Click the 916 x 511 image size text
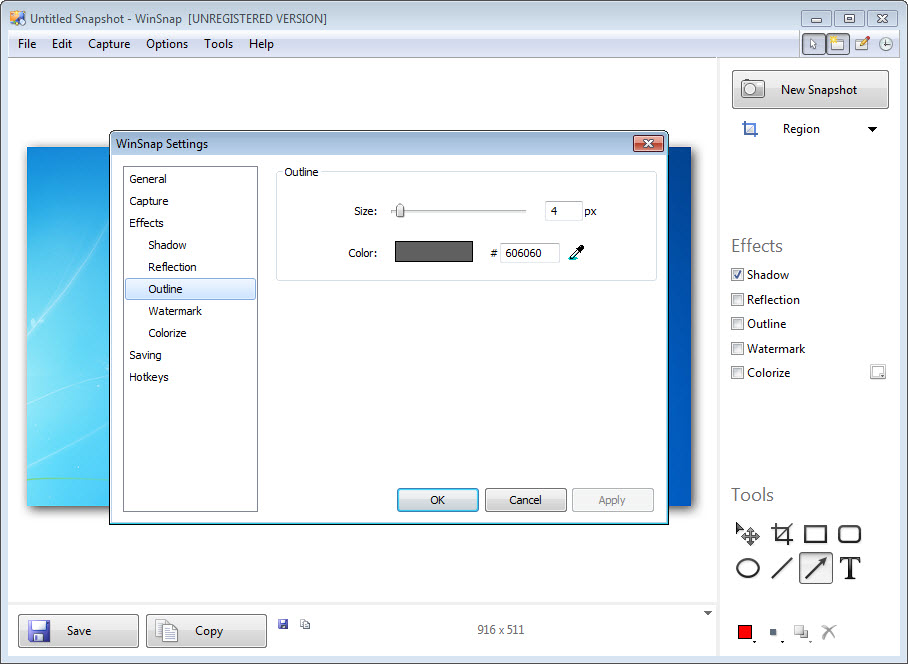 coord(500,630)
